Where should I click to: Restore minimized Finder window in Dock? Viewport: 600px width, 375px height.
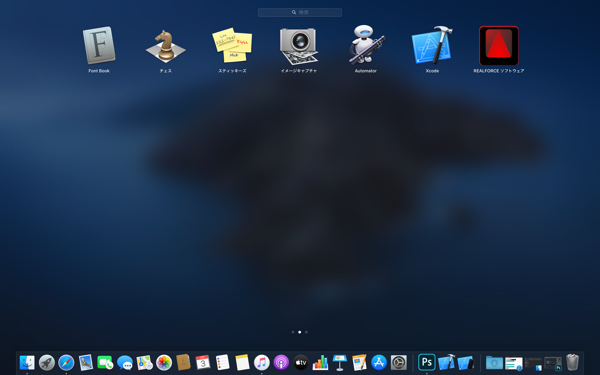coord(533,364)
